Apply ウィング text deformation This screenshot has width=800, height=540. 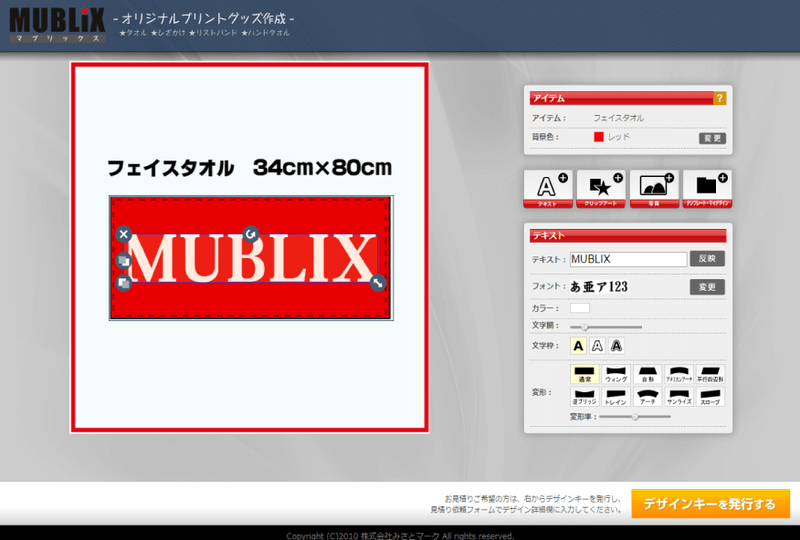(x=616, y=374)
